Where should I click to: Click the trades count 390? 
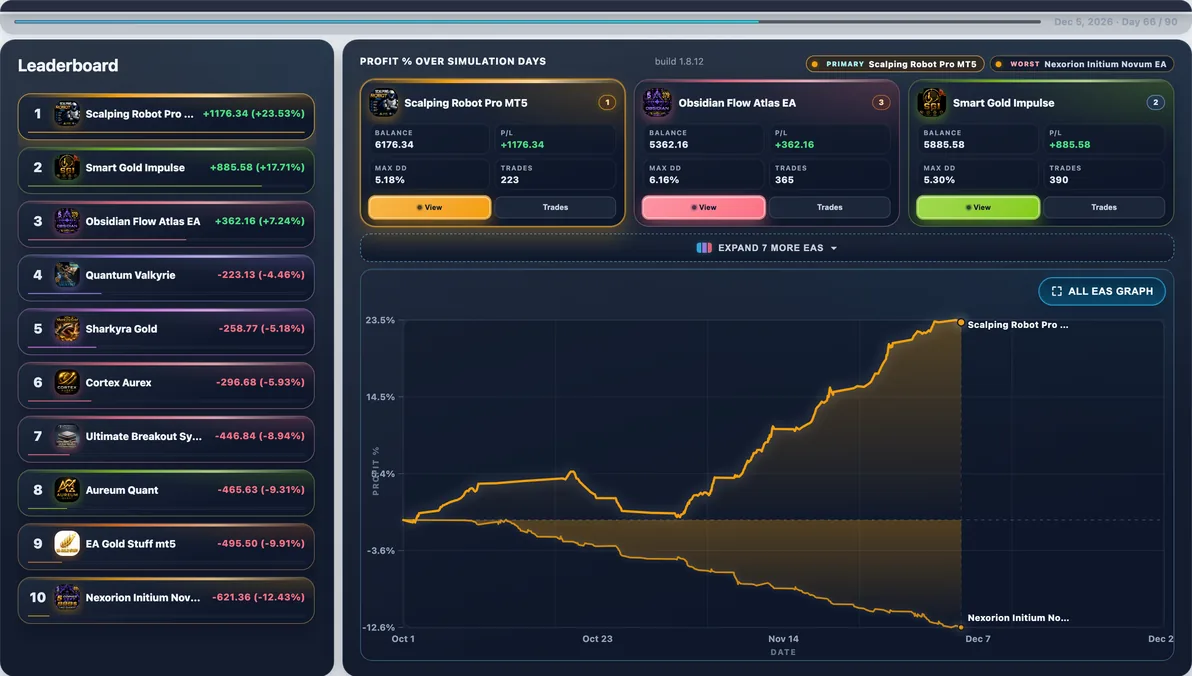1058,180
